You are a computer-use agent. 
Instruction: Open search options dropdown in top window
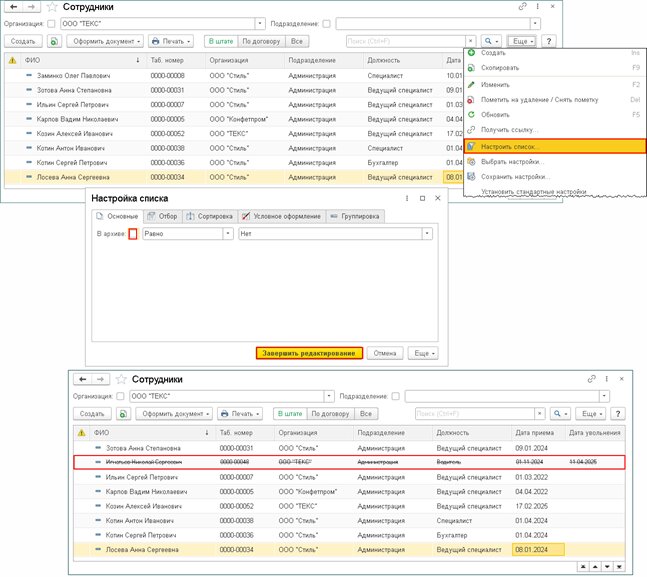pos(491,41)
